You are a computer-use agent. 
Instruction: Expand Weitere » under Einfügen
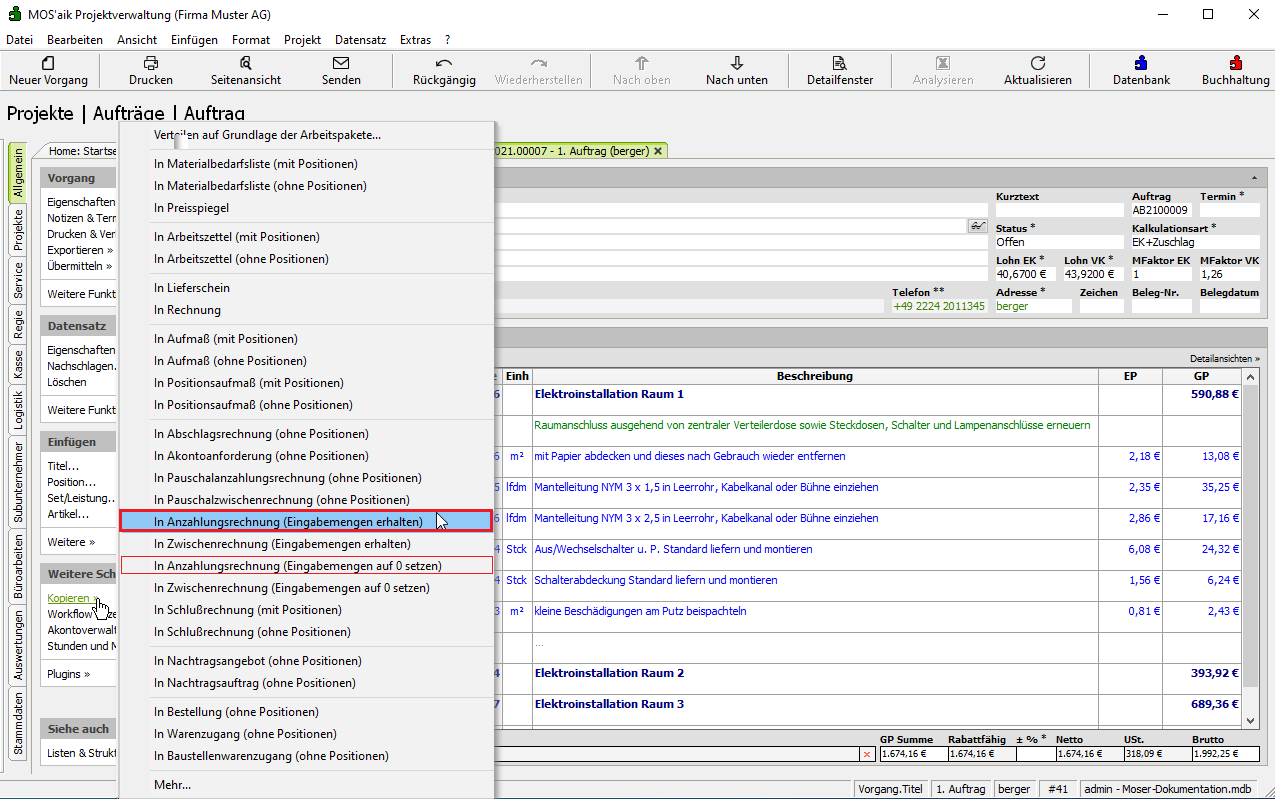click(71, 542)
